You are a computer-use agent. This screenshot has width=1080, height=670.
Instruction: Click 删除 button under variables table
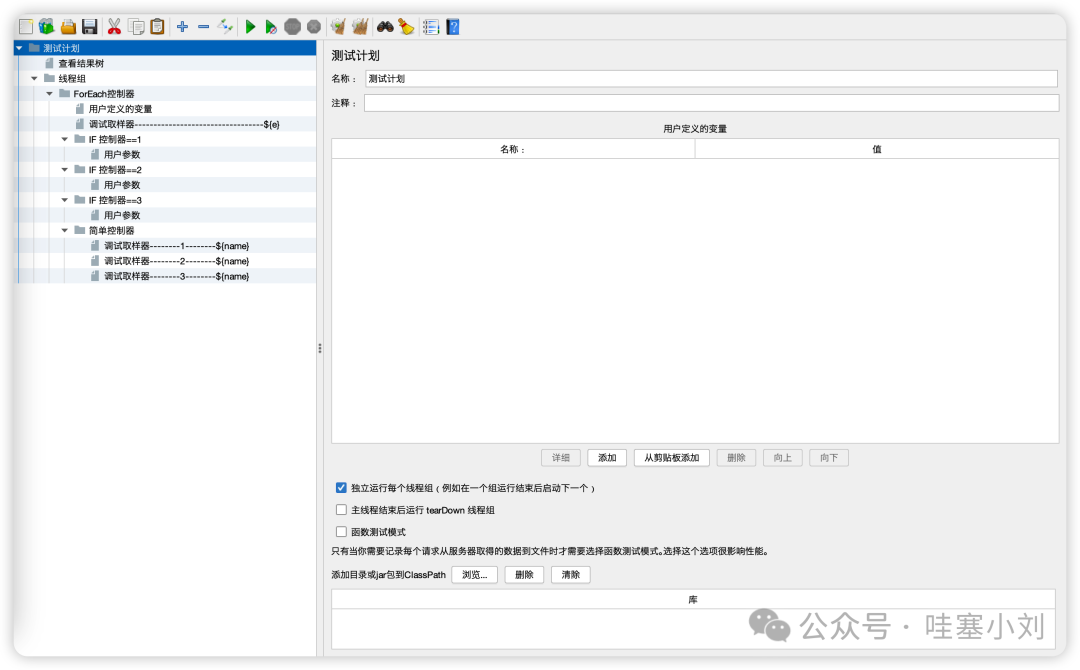pyautogui.click(x=736, y=458)
